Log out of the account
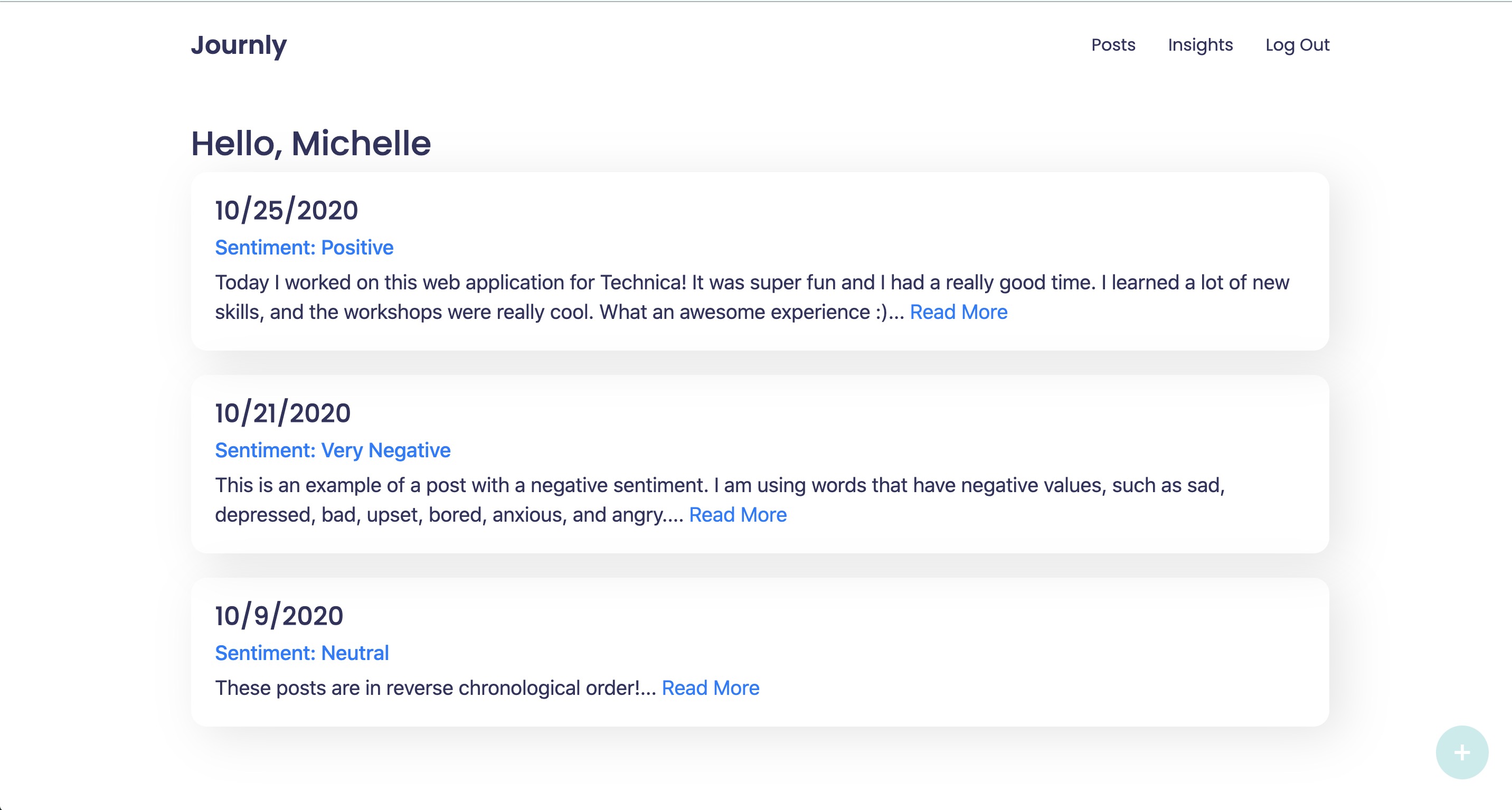The height and width of the screenshot is (810, 1512). click(1297, 45)
